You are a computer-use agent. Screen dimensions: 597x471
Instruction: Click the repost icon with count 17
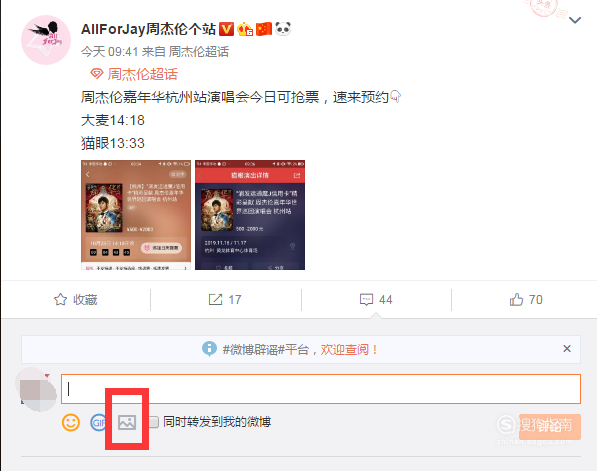coord(215,300)
